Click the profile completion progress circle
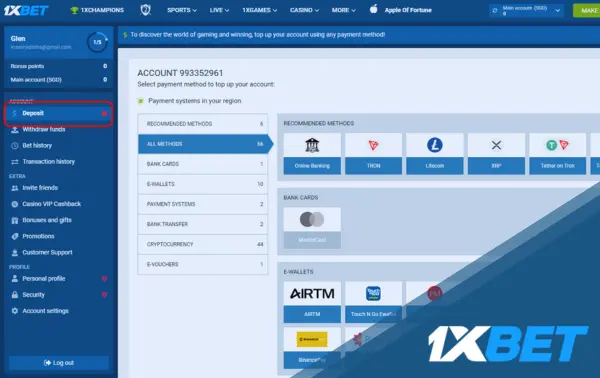 coord(97,42)
